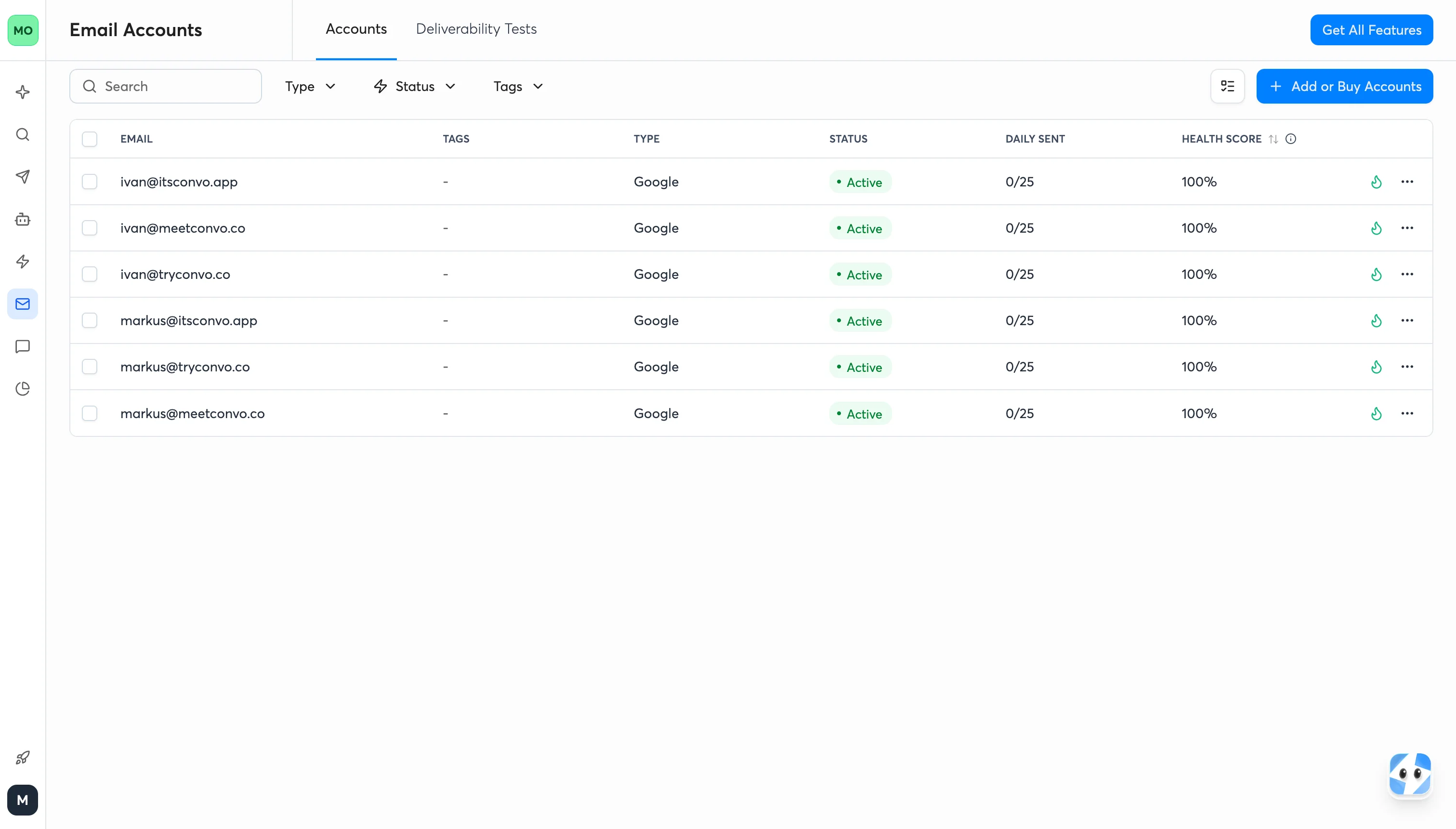
Task: Open more options for markus@itsconvo.app
Action: pyautogui.click(x=1408, y=320)
